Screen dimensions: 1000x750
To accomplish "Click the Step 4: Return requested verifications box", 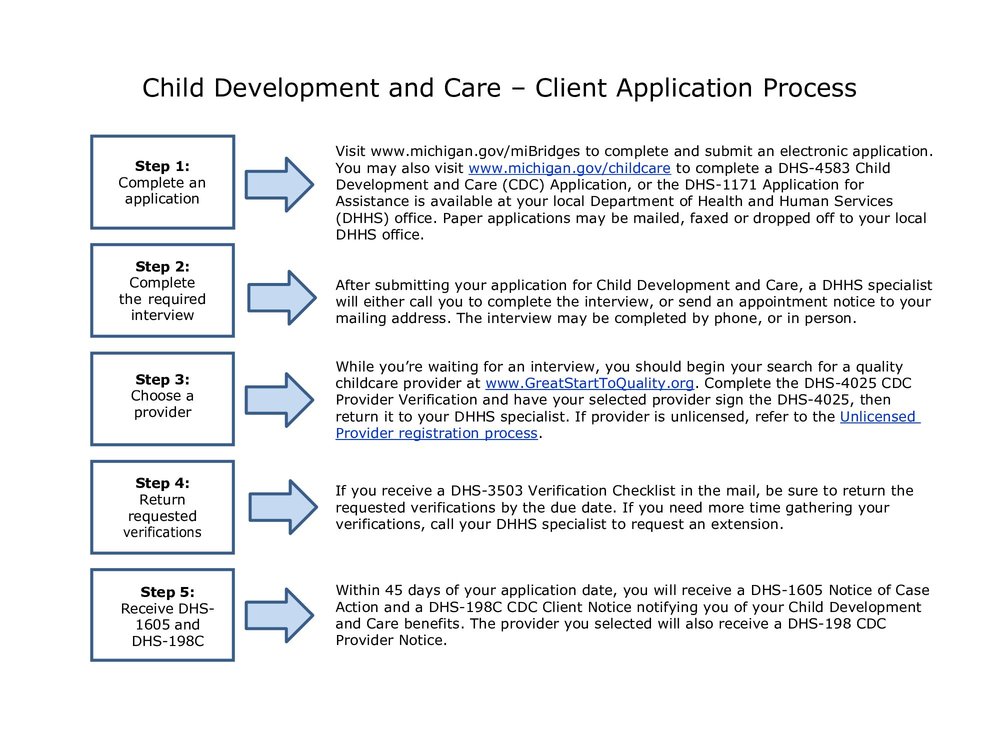I will click(163, 507).
